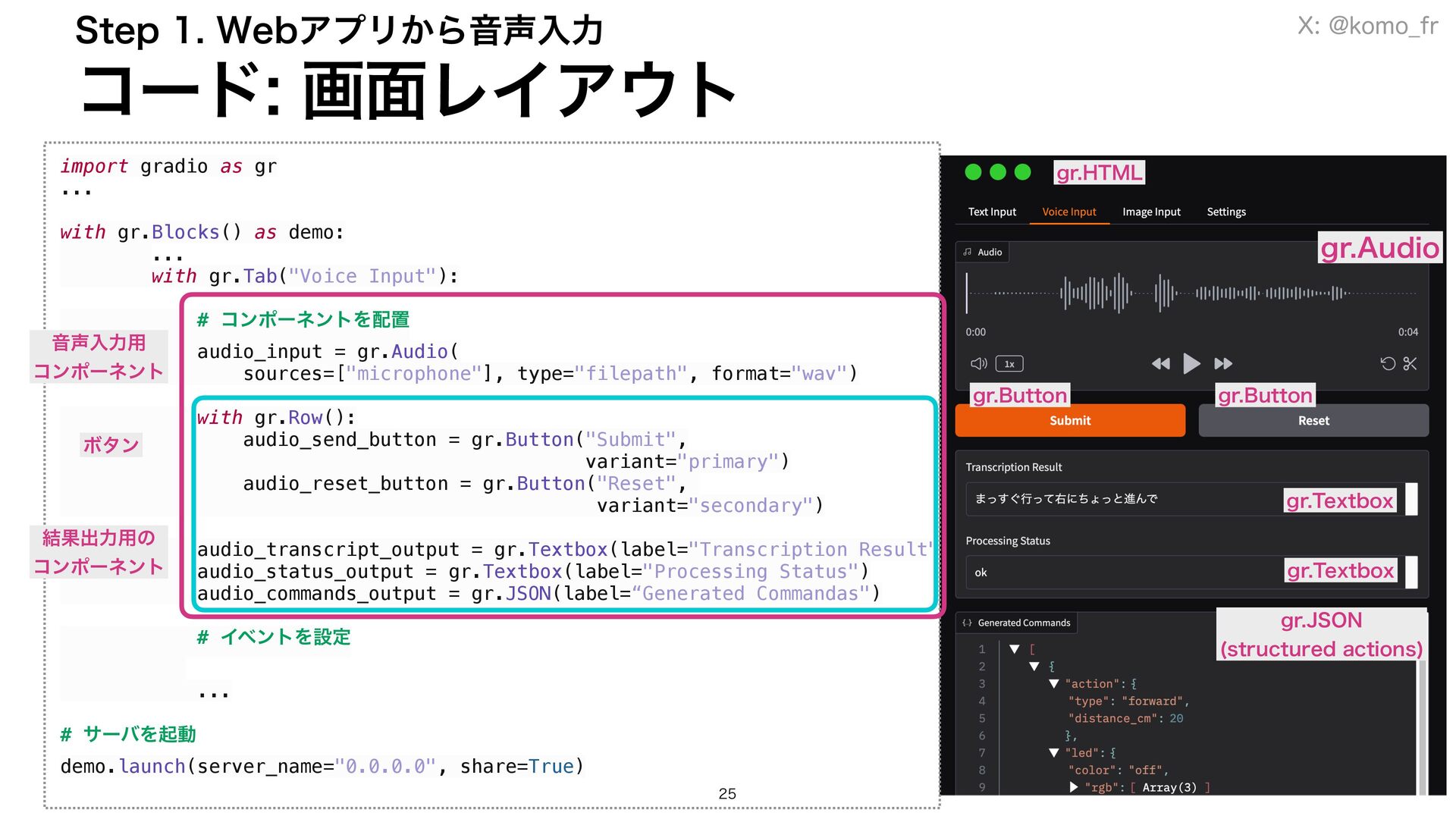Open the scissors trim tool
1456x819 pixels.
(x=1410, y=364)
